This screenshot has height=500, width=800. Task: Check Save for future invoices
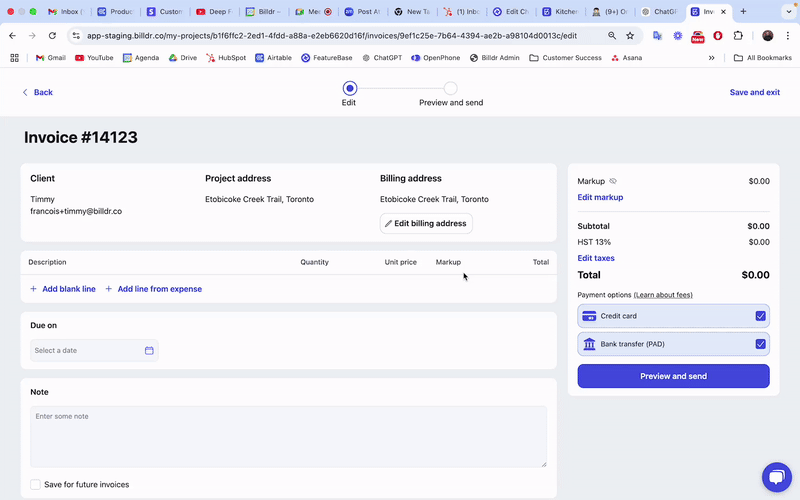point(36,484)
